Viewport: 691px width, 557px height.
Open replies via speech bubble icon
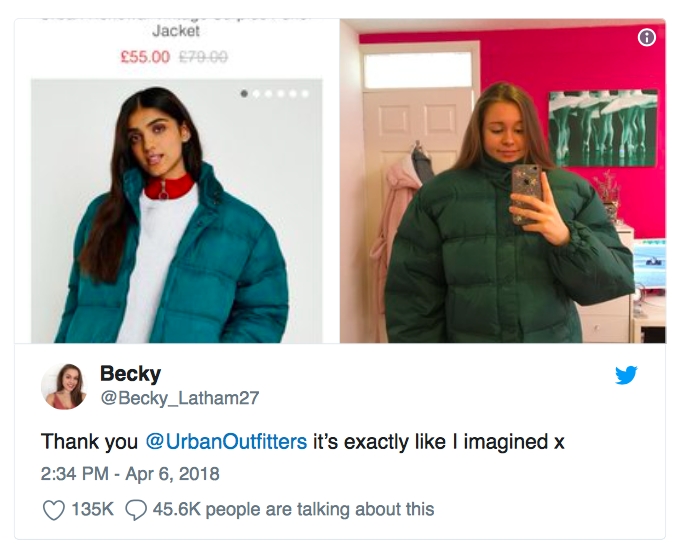tap(136, 510)
